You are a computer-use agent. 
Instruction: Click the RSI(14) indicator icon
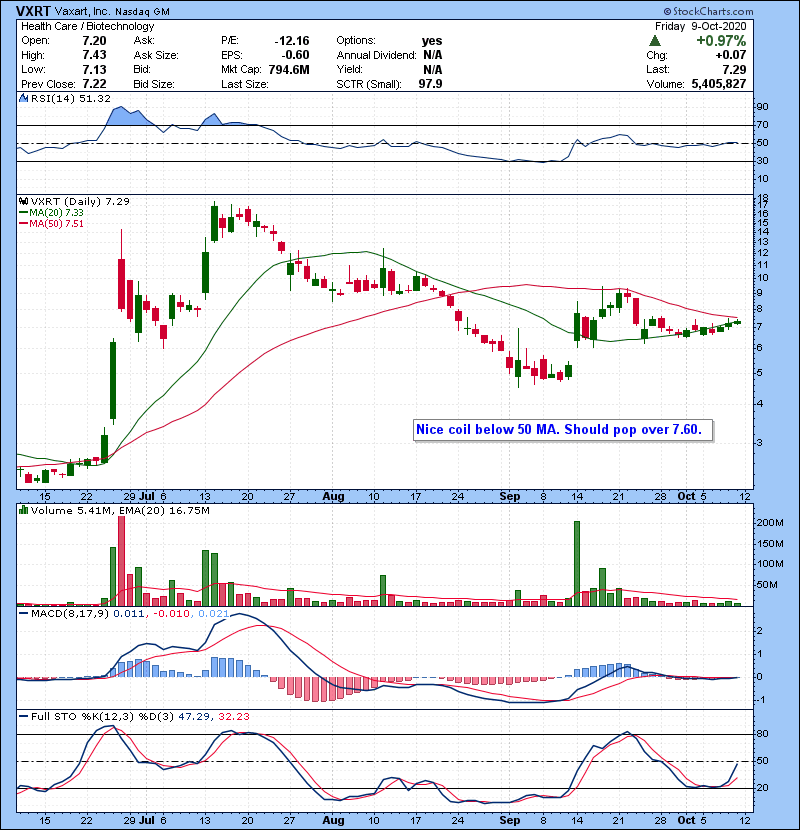23,98
